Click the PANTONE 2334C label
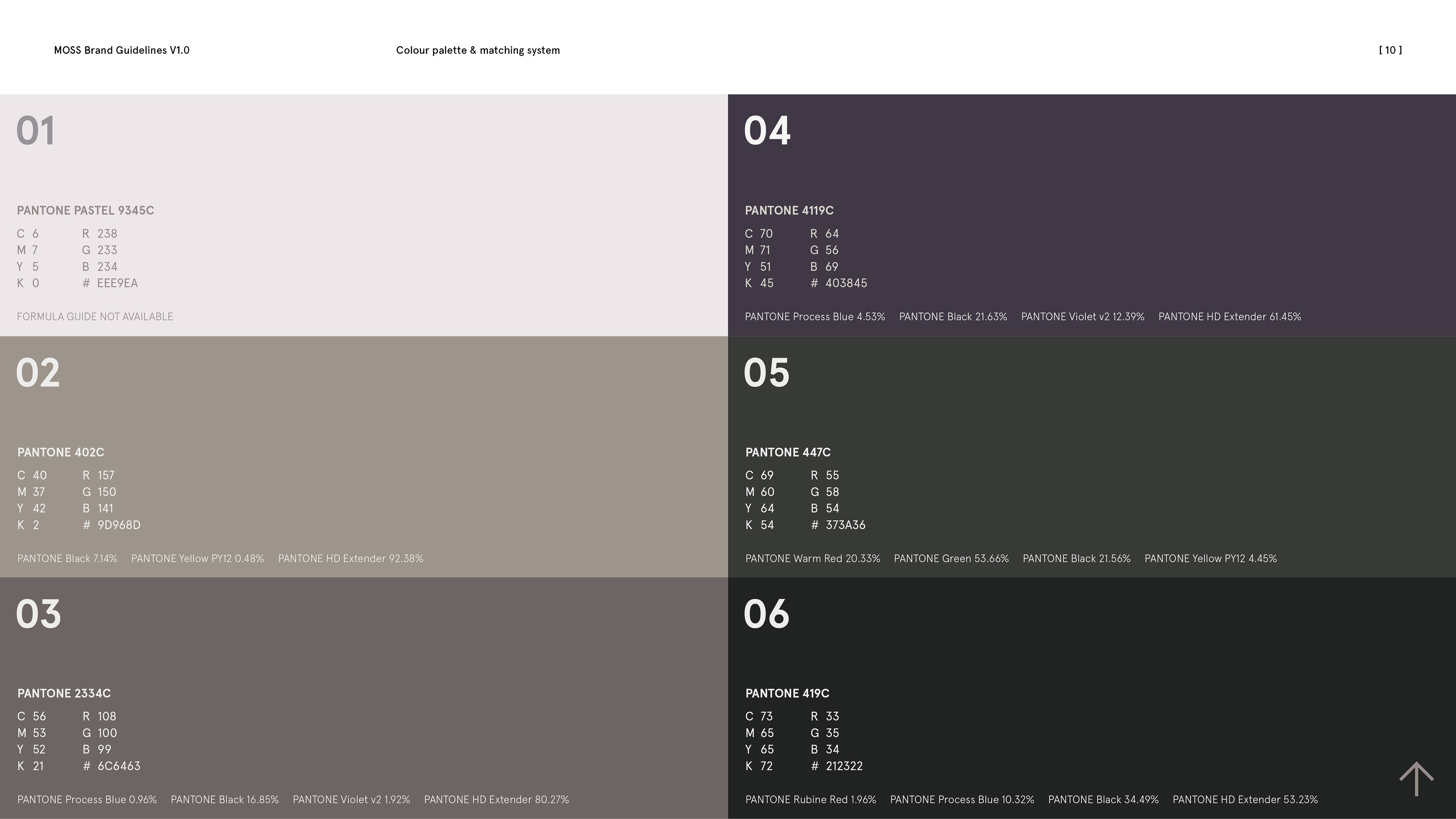Screen dimensions: 1456x819 (x=64, y=693)
